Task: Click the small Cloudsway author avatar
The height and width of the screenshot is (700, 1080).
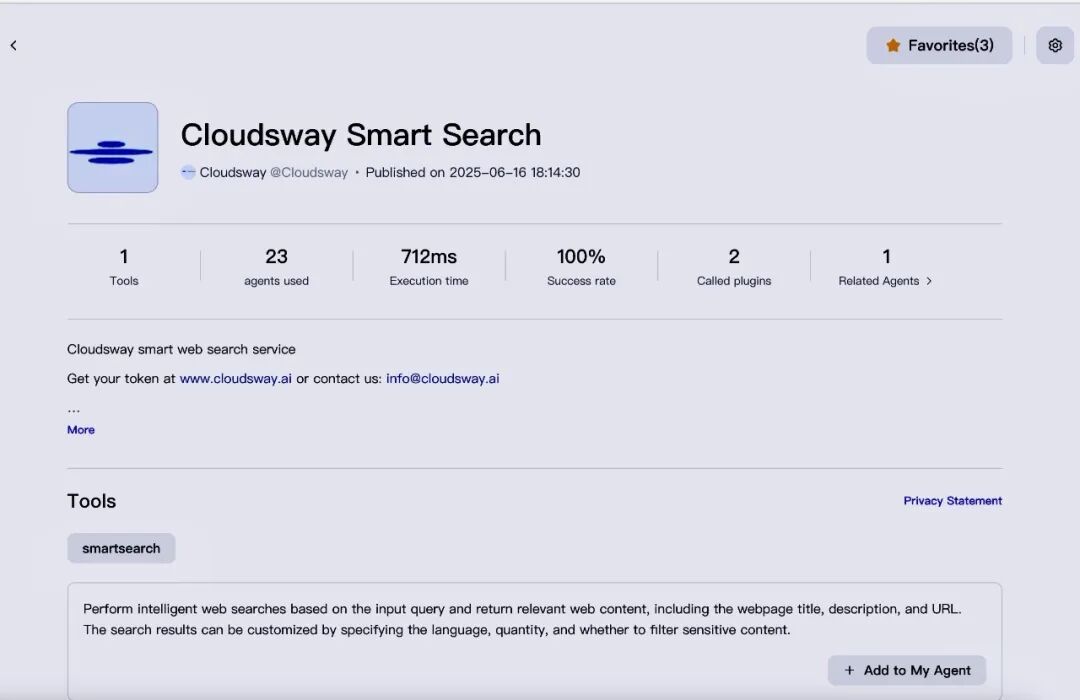Action: coord(188,172)
